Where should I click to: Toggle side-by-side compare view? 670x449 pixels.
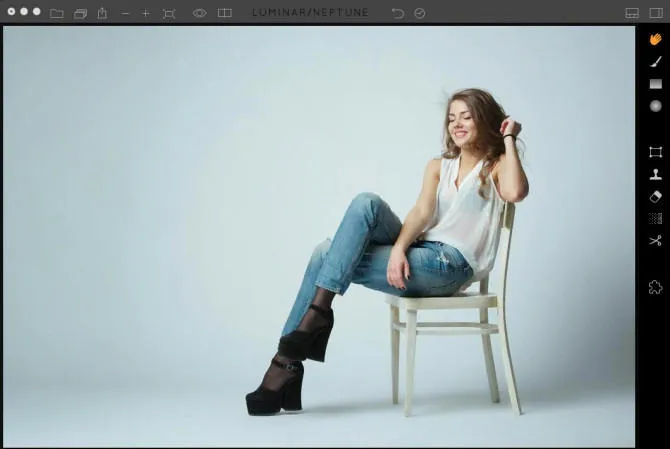pyautogui.click(x=225, y=13)
